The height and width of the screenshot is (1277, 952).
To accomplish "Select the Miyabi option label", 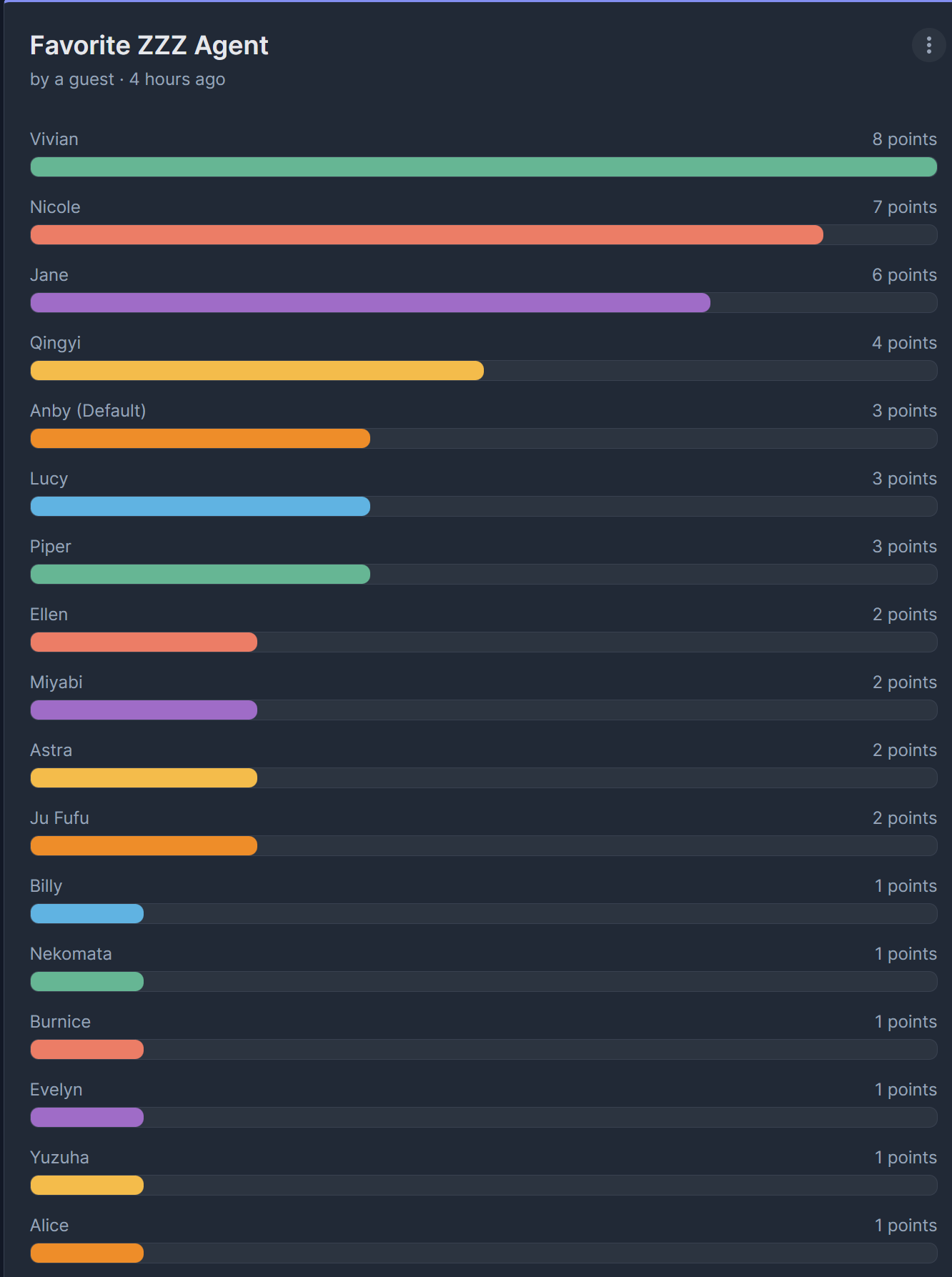I will 56,682.
